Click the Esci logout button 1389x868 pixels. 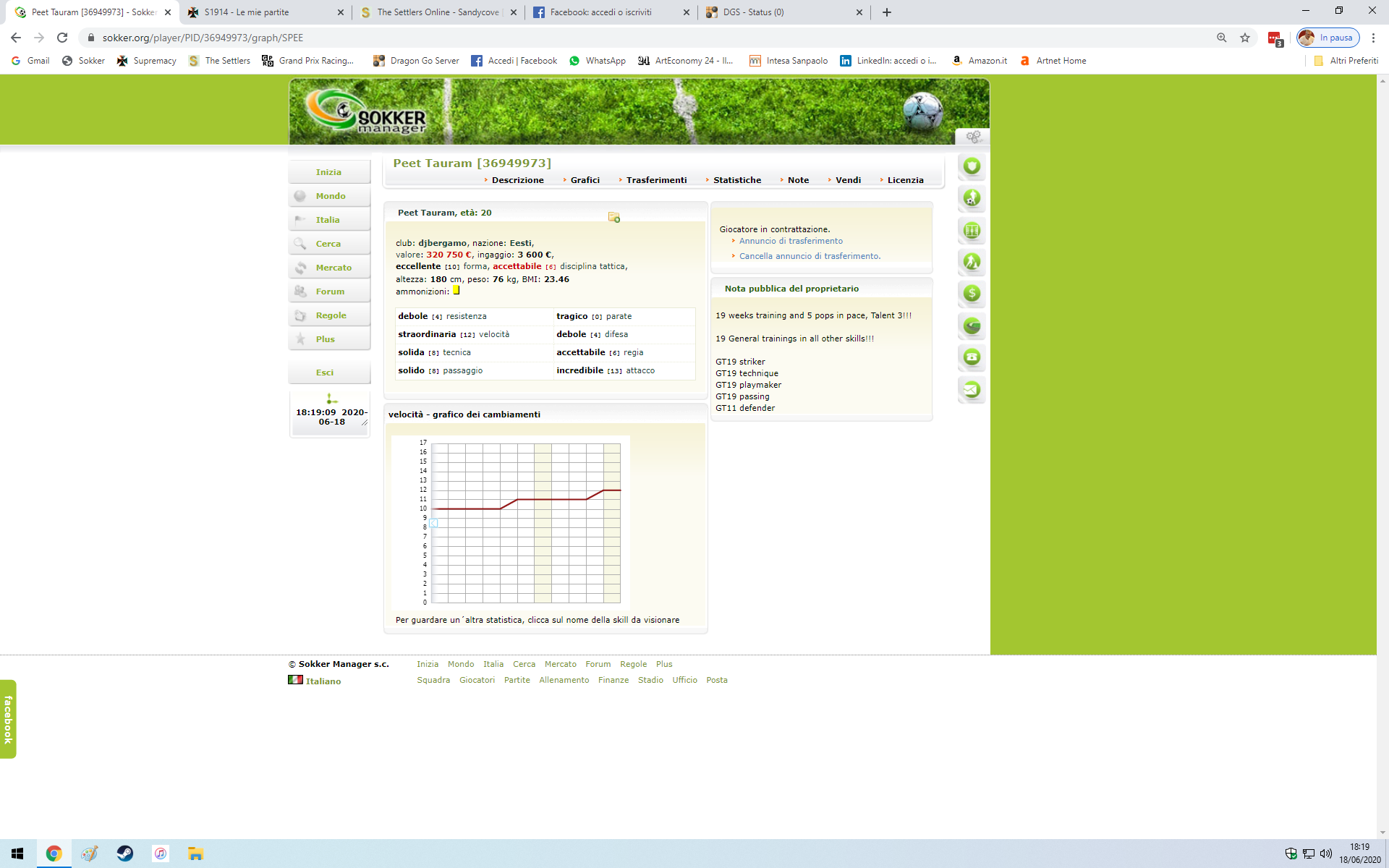[x=325, y=373]
